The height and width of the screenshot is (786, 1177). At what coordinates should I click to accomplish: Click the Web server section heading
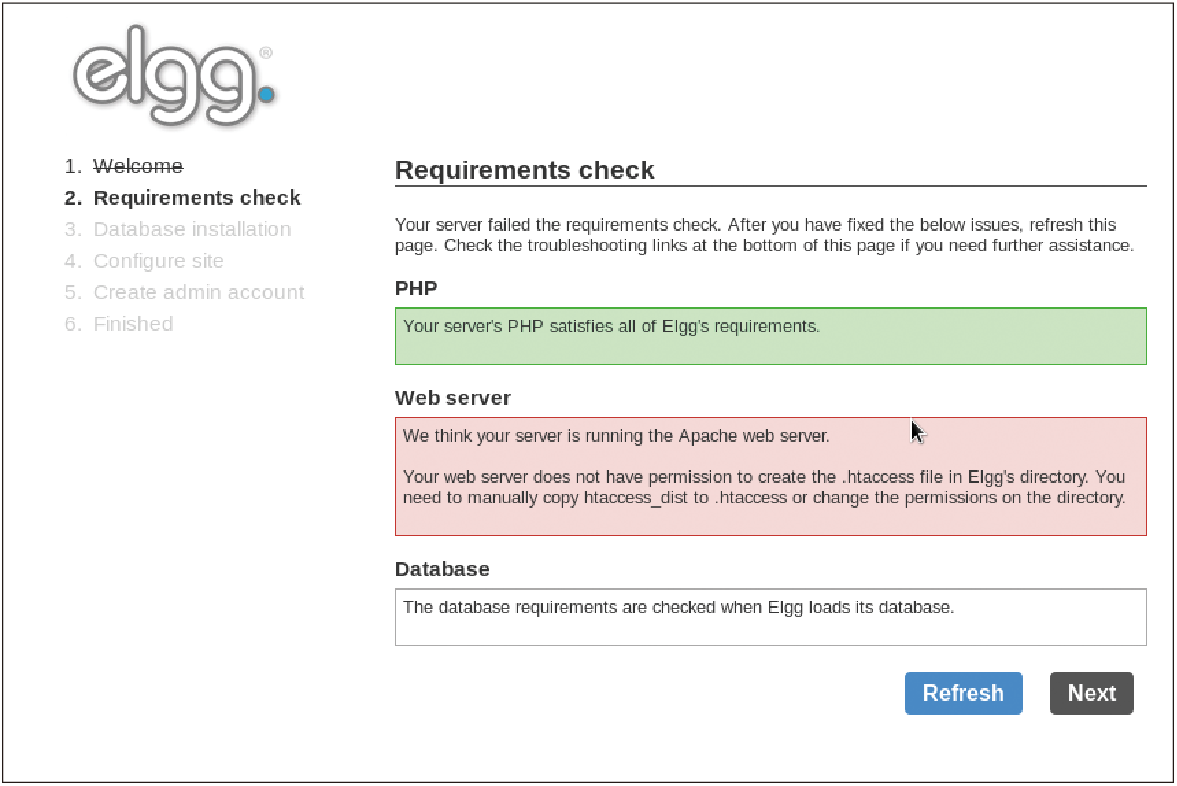tap(453, 398)
